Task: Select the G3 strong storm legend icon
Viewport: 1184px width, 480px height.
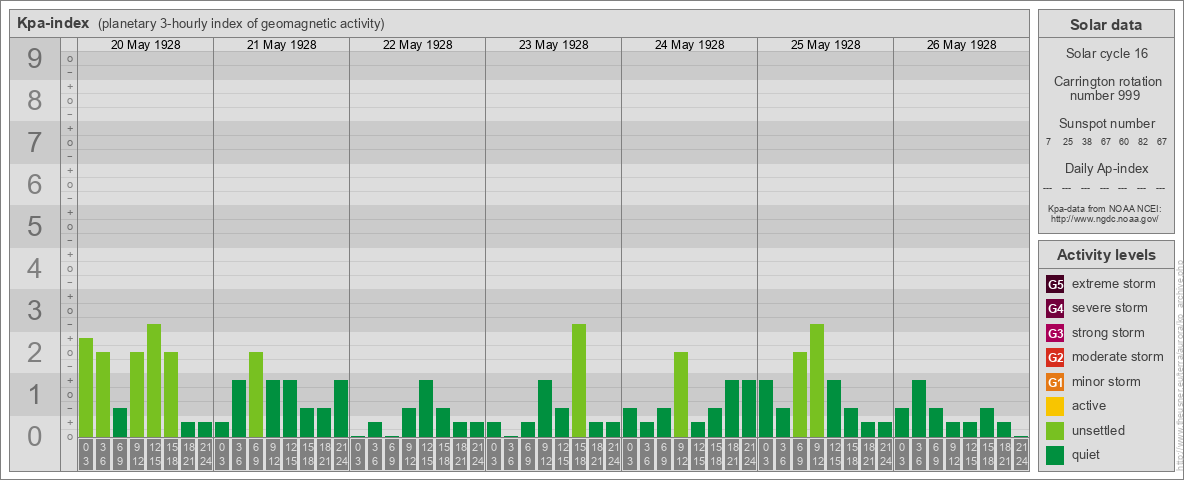Action: [x=1055, y=333]
